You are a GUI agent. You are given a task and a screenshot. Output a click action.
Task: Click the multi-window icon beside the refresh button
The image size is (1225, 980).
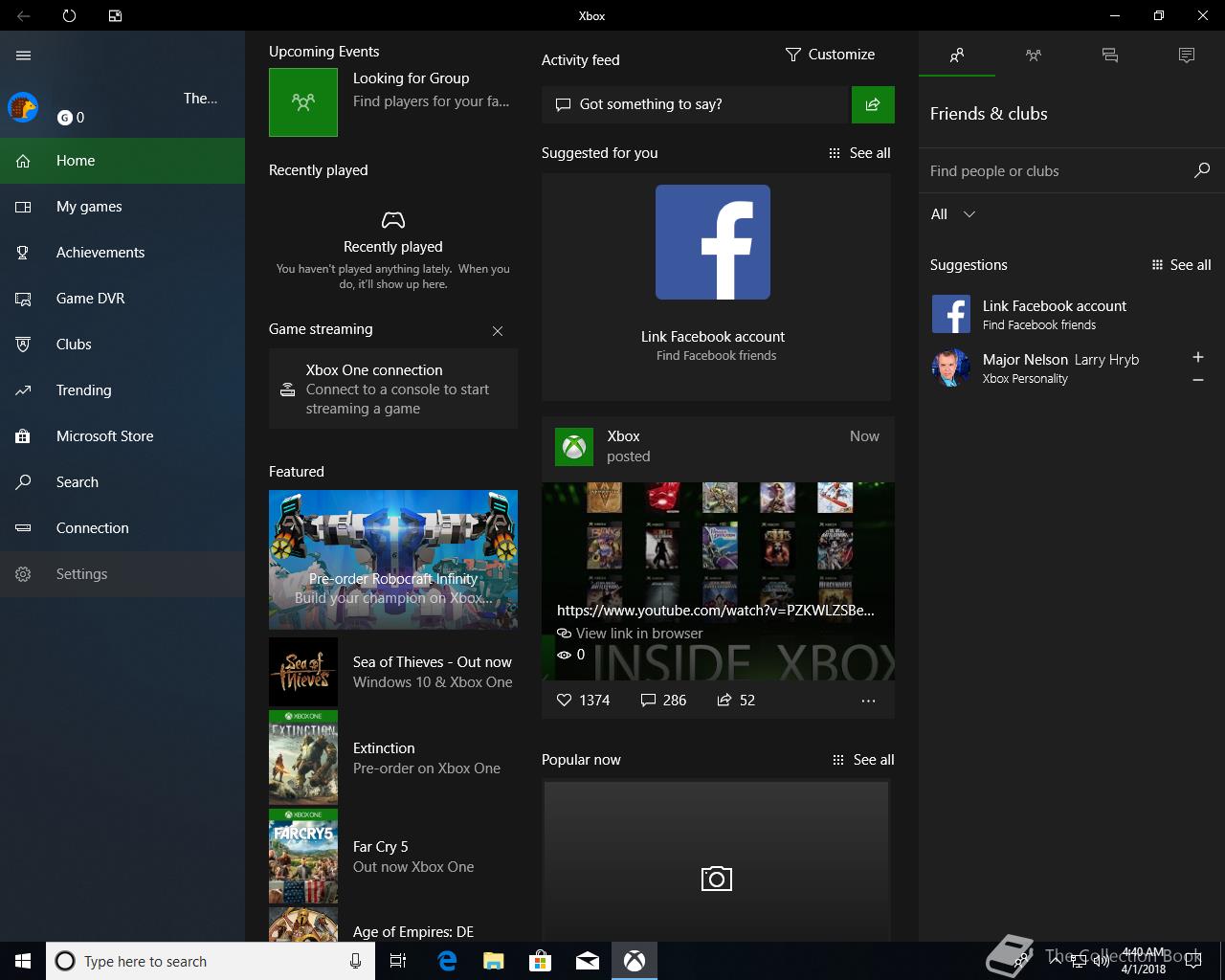point(115,15)
